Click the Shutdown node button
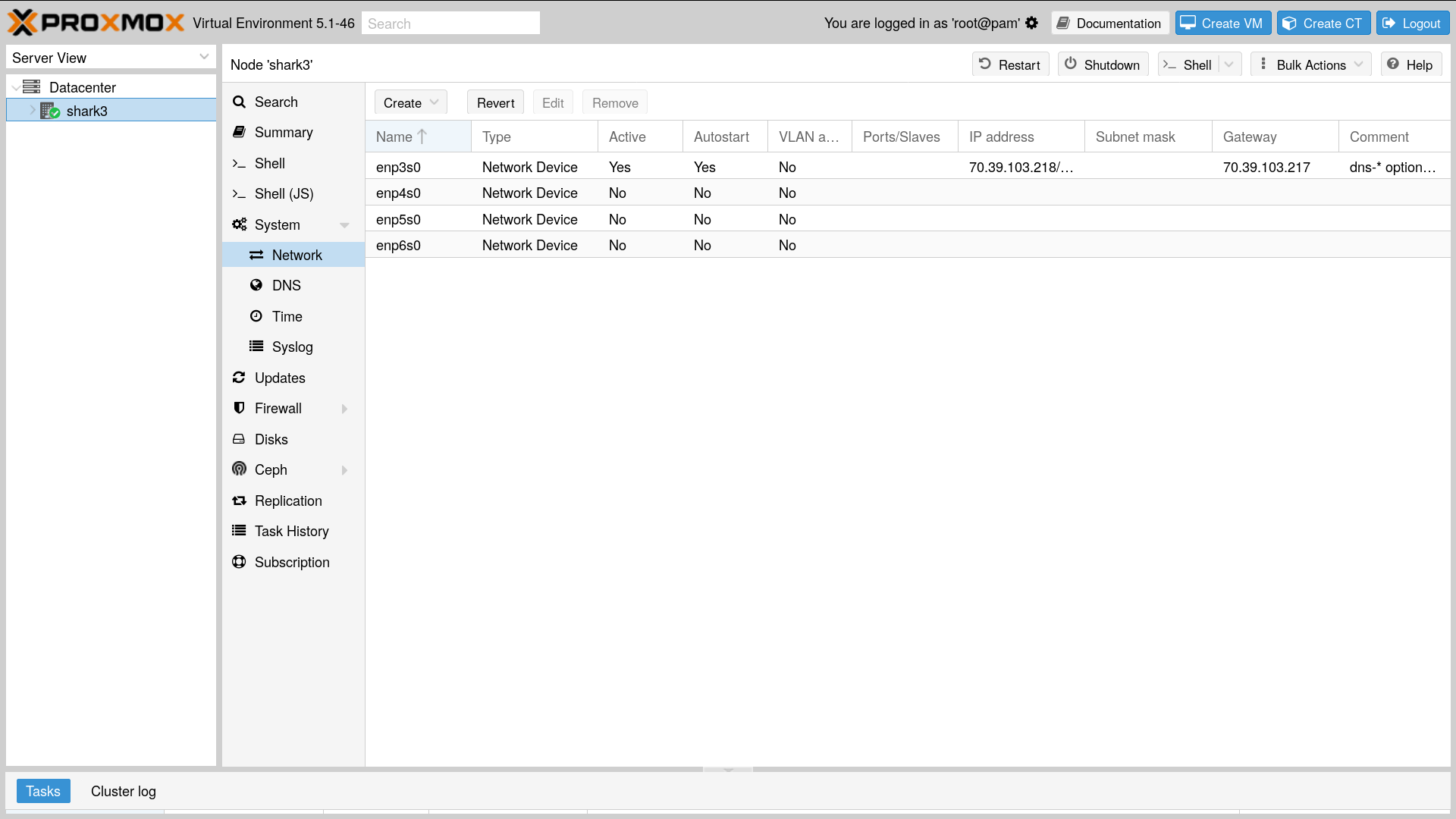 pos(1103,64)
